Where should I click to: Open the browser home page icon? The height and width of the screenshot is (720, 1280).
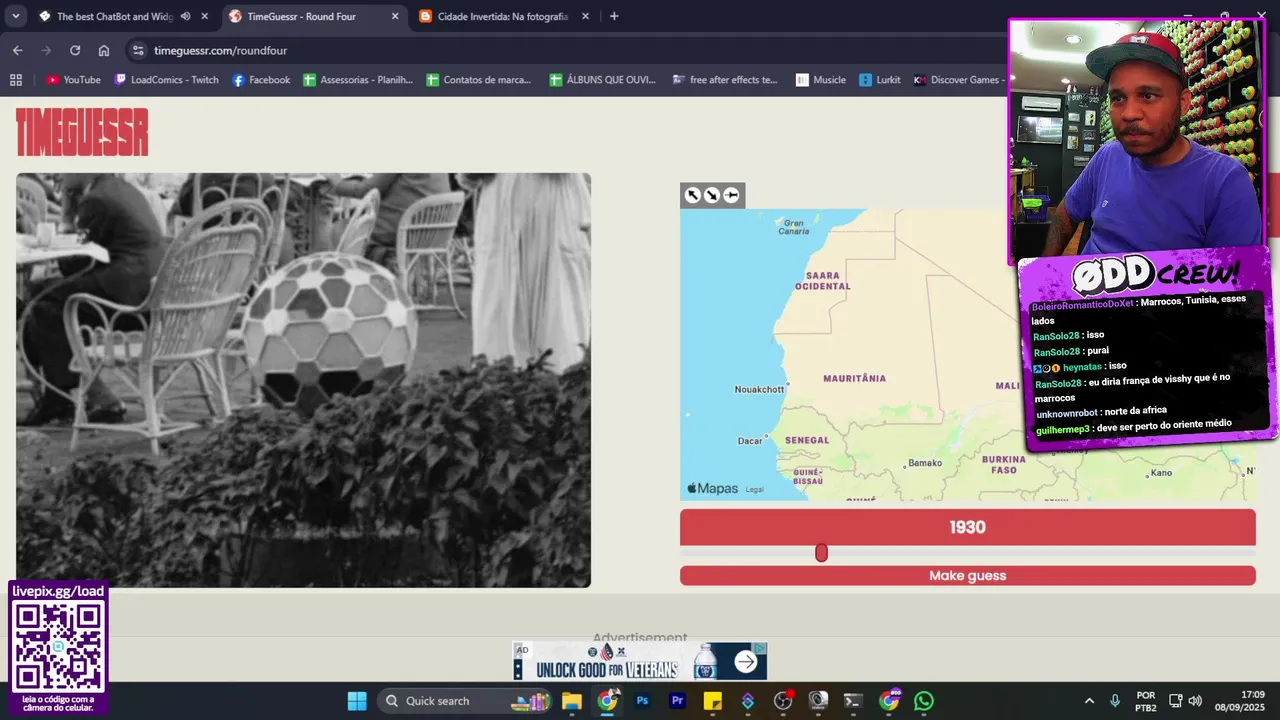tap(104, 50)
